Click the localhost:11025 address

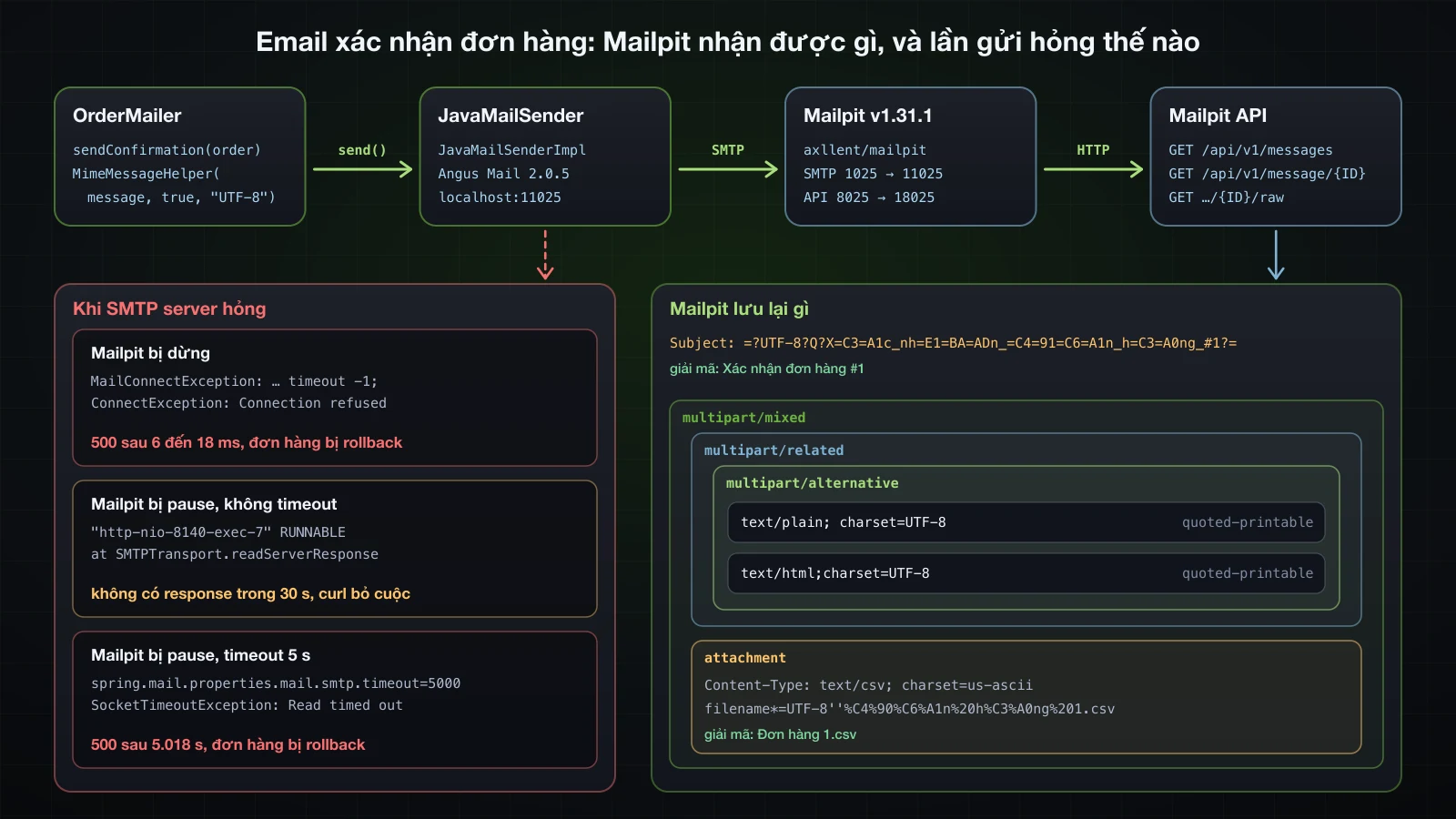pyautogui.click(x=500, y=197)
